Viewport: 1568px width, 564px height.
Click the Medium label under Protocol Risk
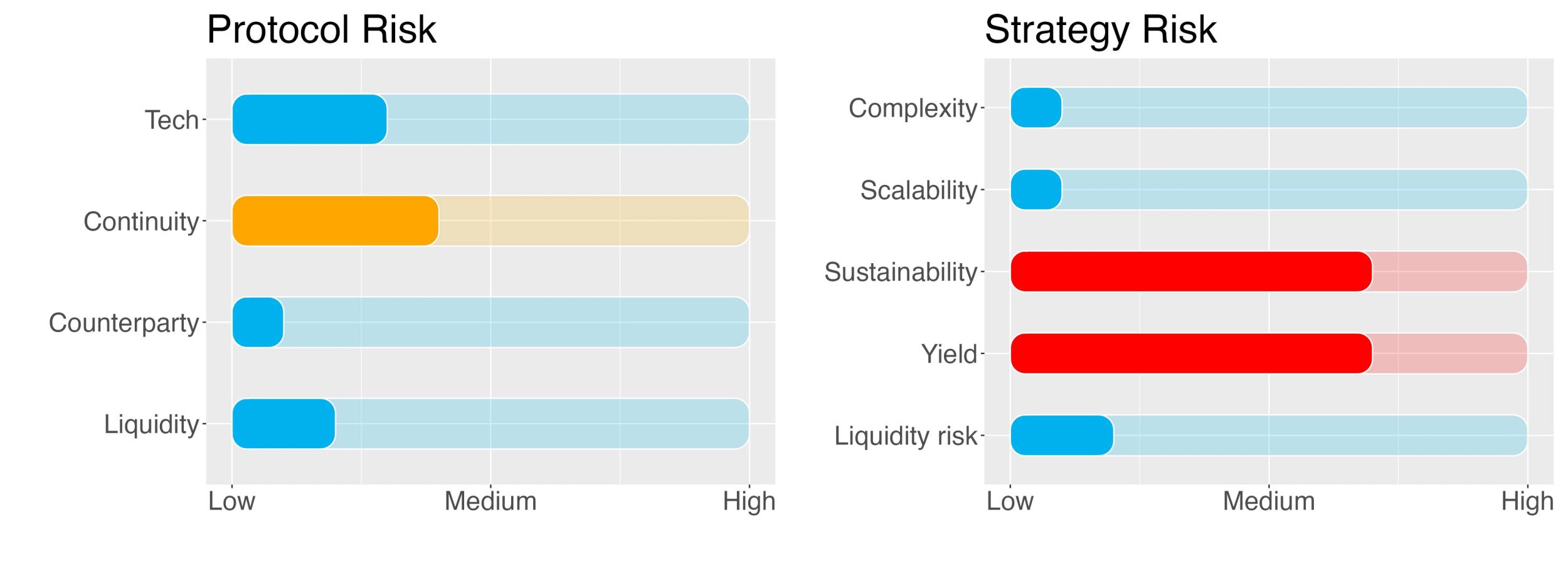pos(490,501)
